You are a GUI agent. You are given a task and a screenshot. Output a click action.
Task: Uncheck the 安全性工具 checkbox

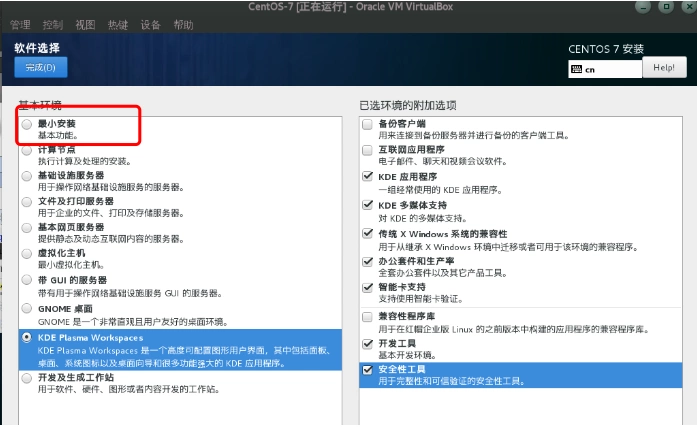click(367, 370)
